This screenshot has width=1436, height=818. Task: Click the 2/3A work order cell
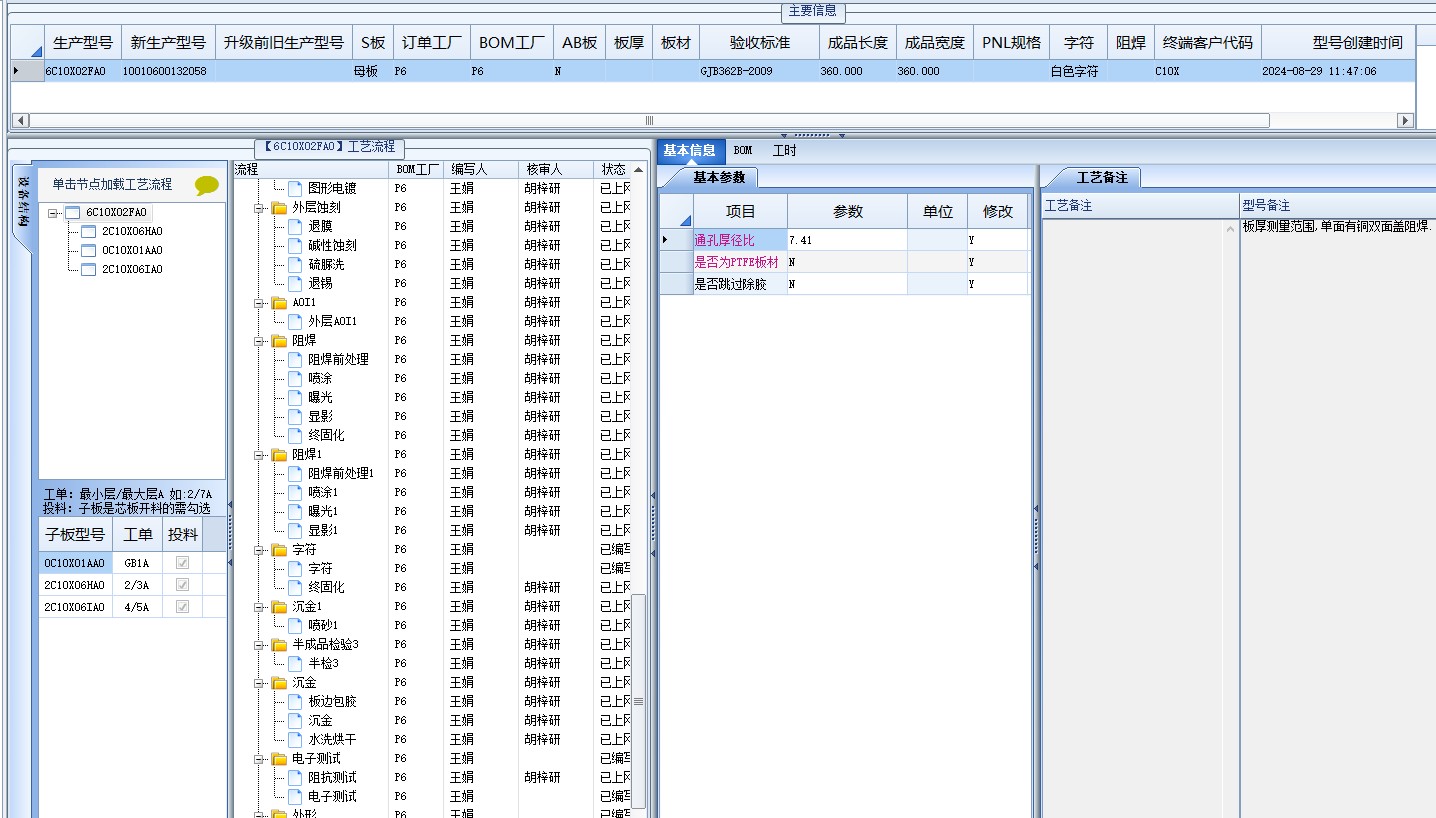point(137,585)
